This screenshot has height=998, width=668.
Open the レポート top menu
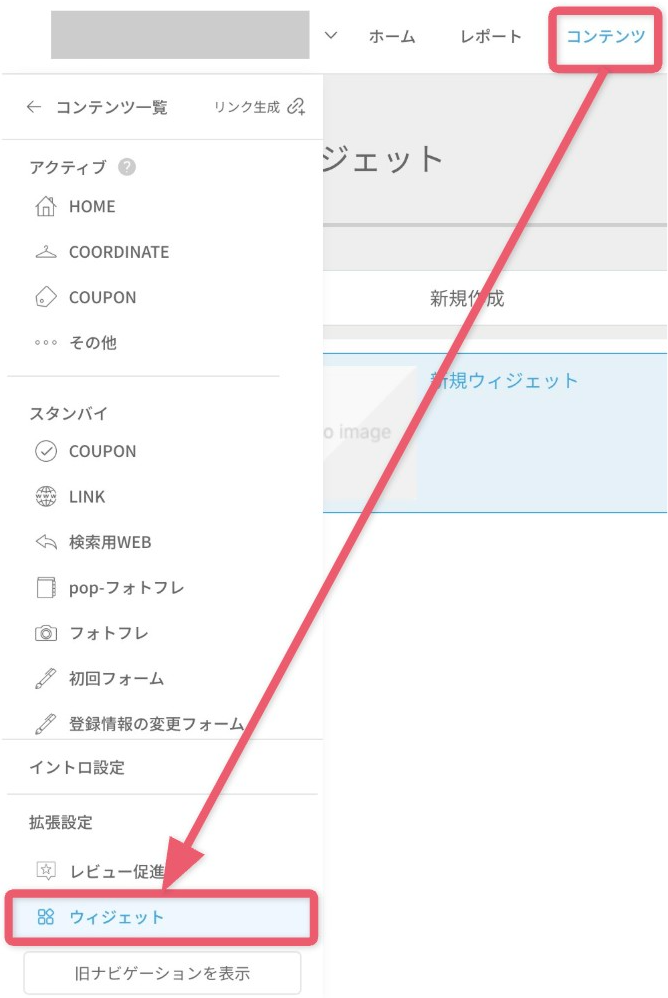pyautogui.click(x=491, y=36)
